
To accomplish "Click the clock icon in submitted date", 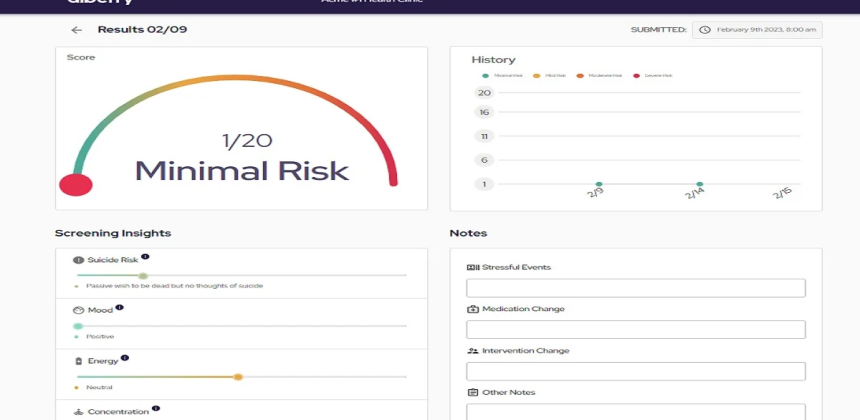I will (x=705, y=30).
